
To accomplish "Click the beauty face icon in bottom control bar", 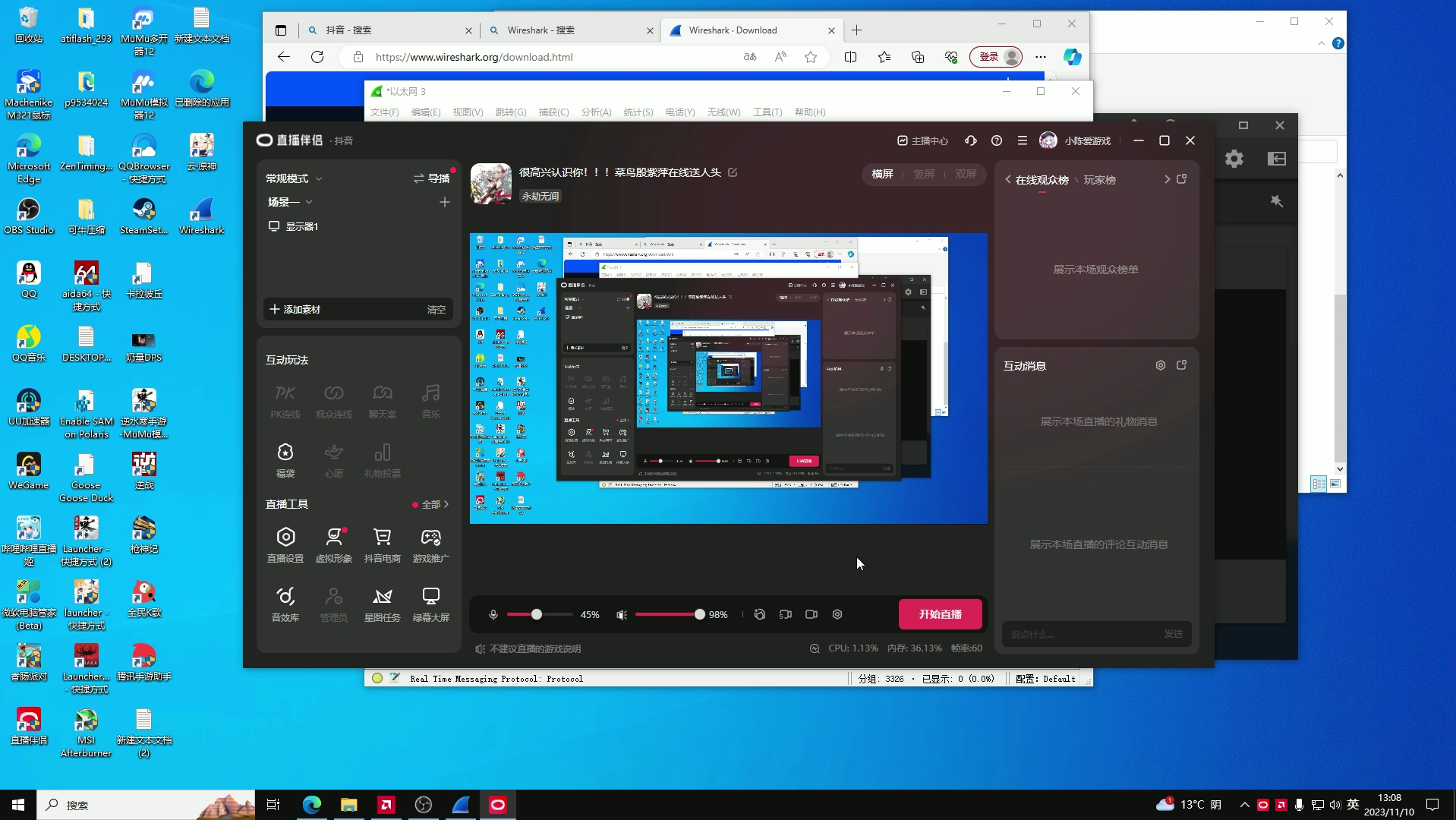I will coord(760,614).
